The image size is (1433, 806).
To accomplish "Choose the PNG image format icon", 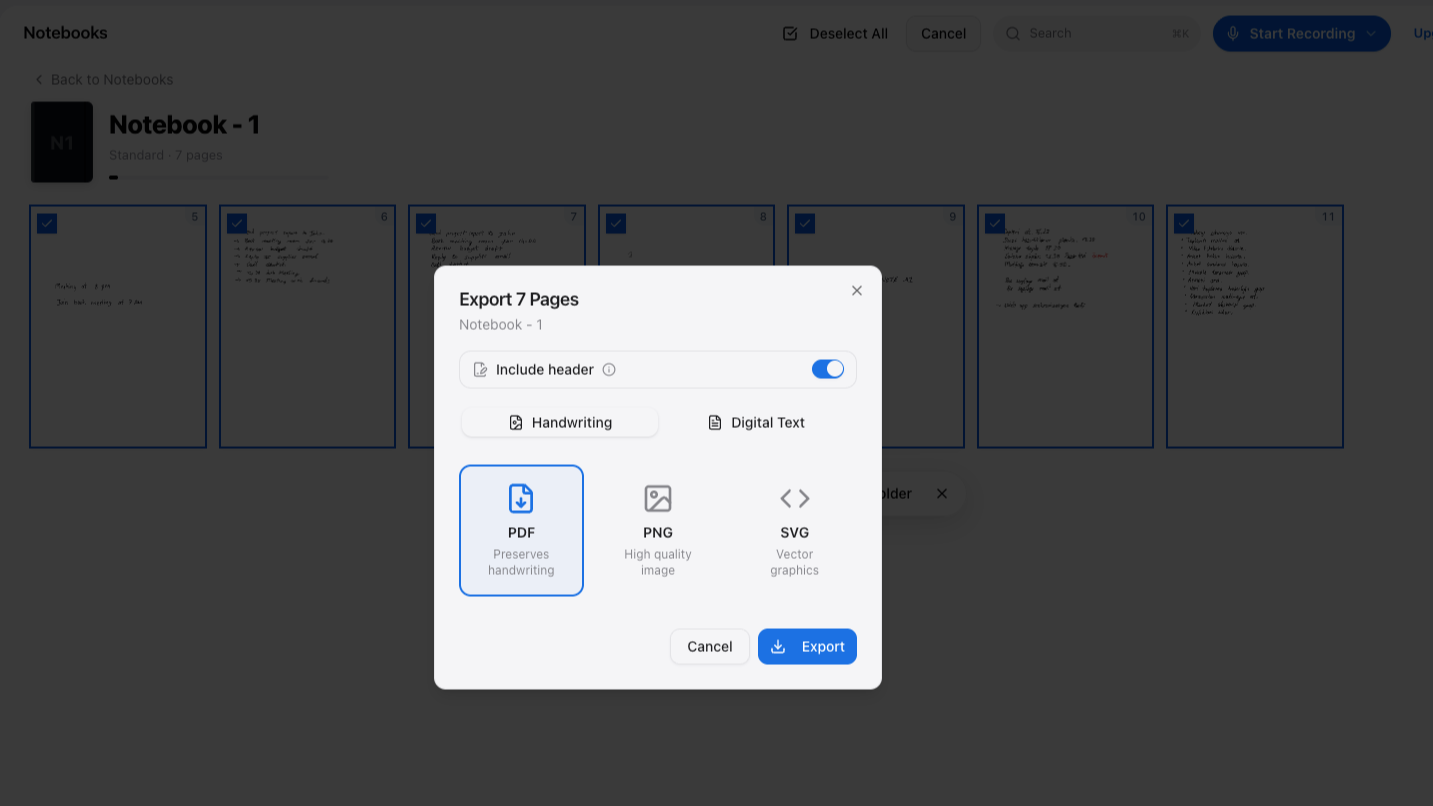I will tap(658, 498).
